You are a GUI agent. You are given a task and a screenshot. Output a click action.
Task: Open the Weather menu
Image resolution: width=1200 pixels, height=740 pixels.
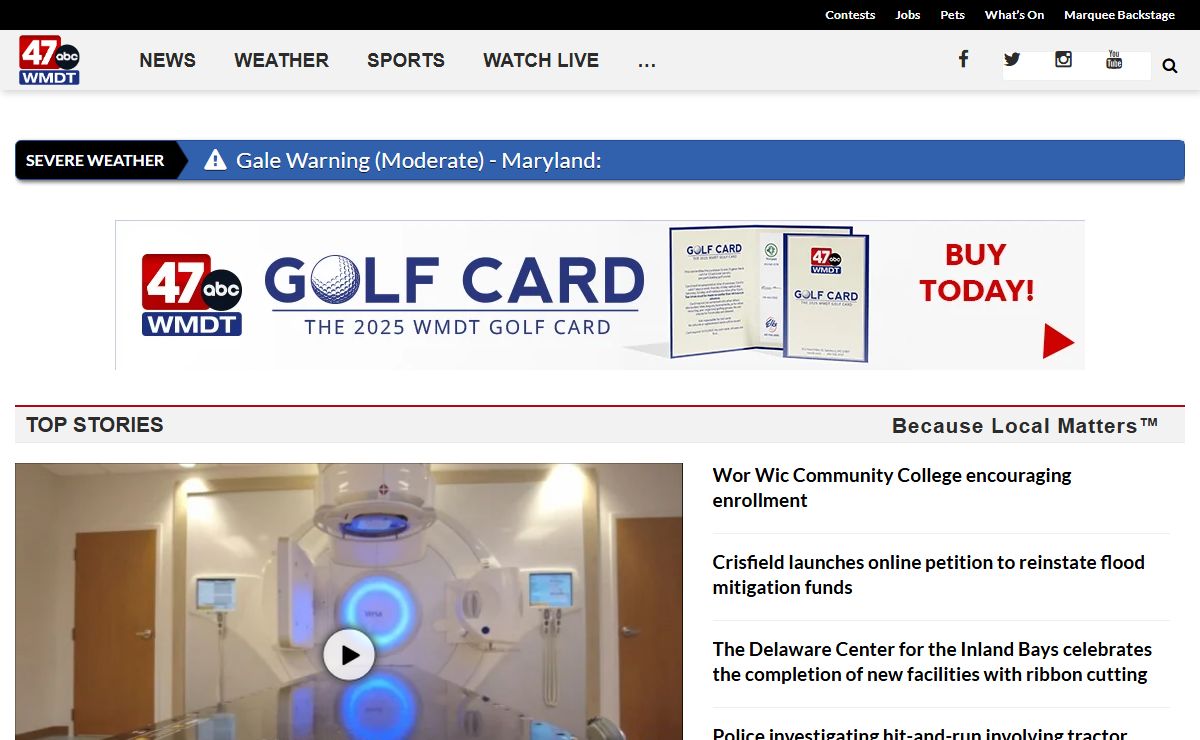coord(281,60)
